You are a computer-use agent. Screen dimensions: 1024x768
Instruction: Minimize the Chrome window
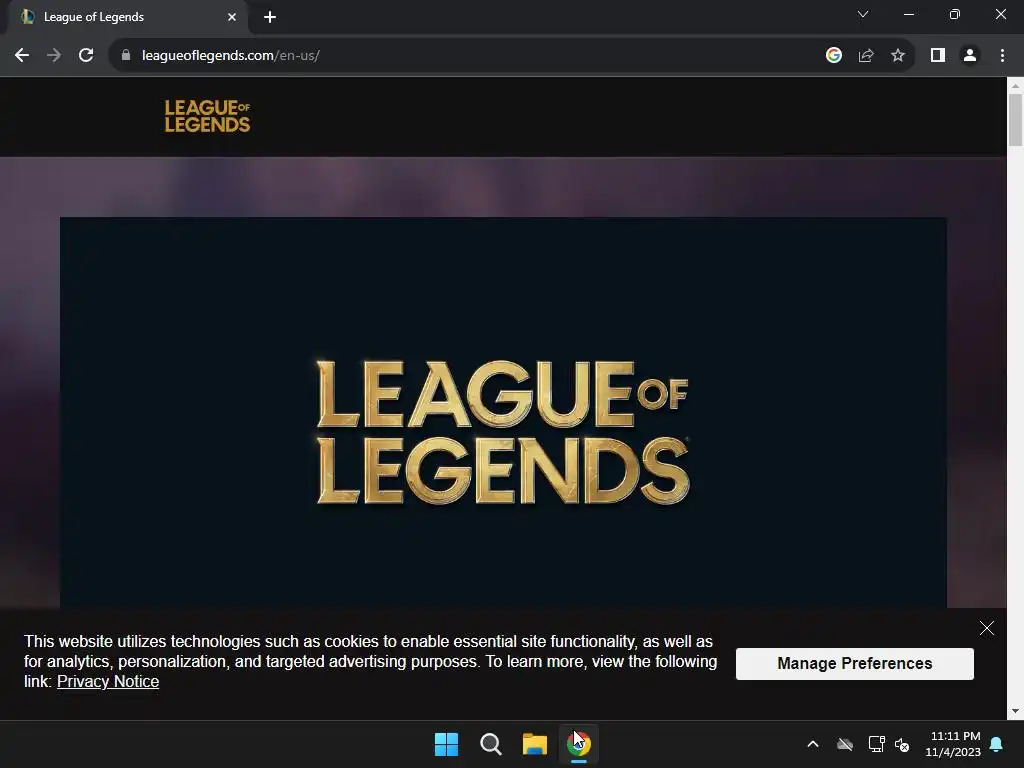tap(908, 14)
